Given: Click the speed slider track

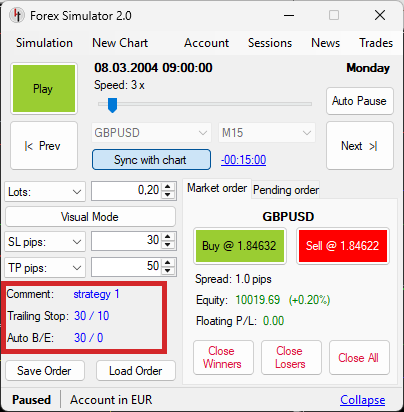Looking at the screenshot, I should [x=205, y=104].
